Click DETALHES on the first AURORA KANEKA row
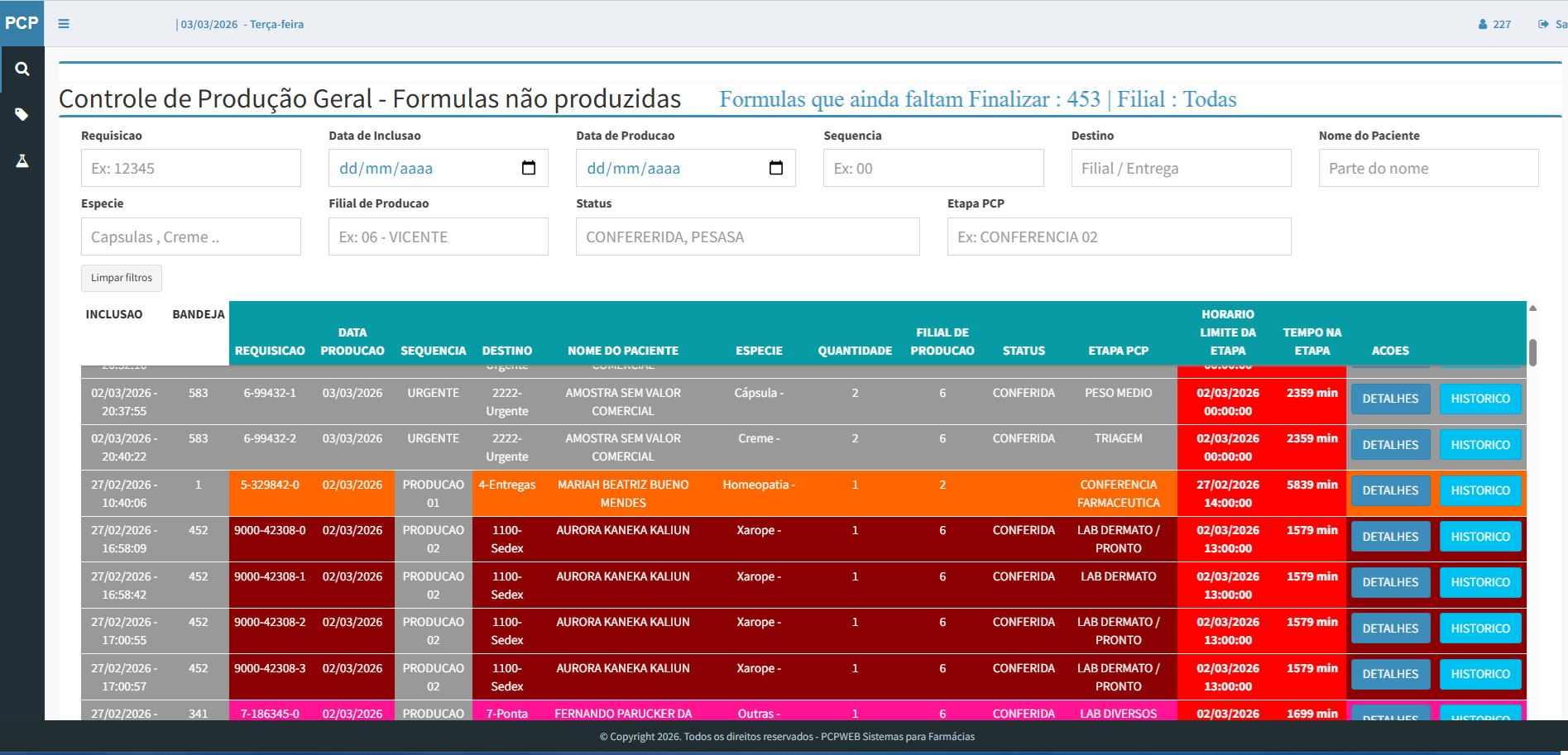 coord(1390,536)
